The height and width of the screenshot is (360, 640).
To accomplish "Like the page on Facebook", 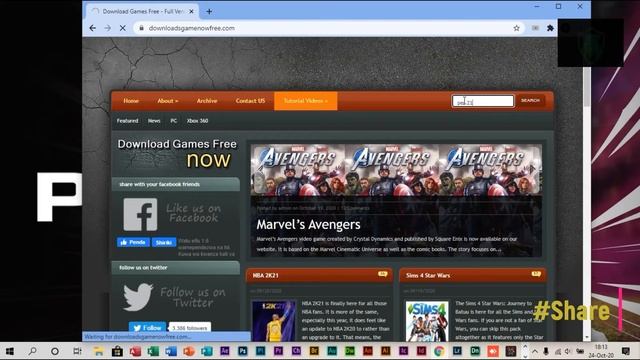I will (133, 242).
